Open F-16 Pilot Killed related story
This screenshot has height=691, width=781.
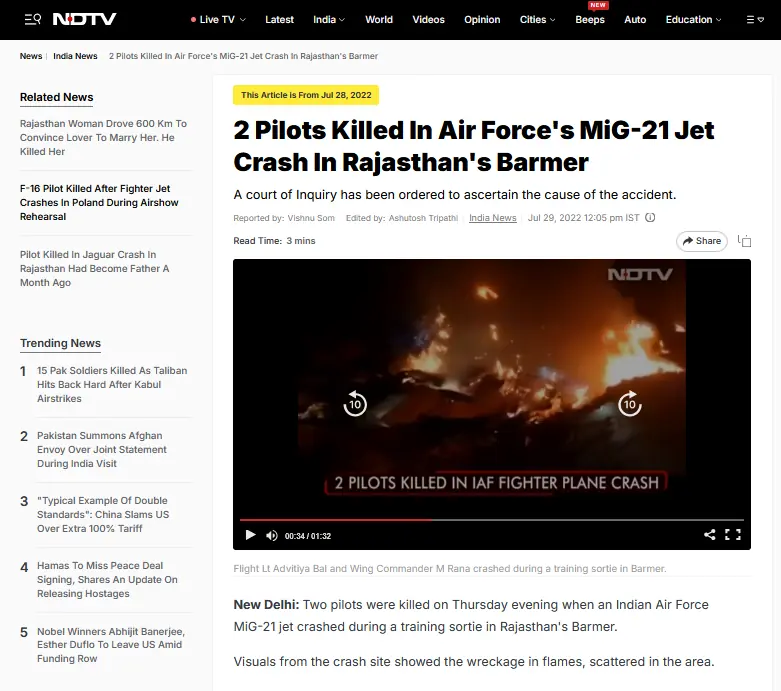pos(99,202)
